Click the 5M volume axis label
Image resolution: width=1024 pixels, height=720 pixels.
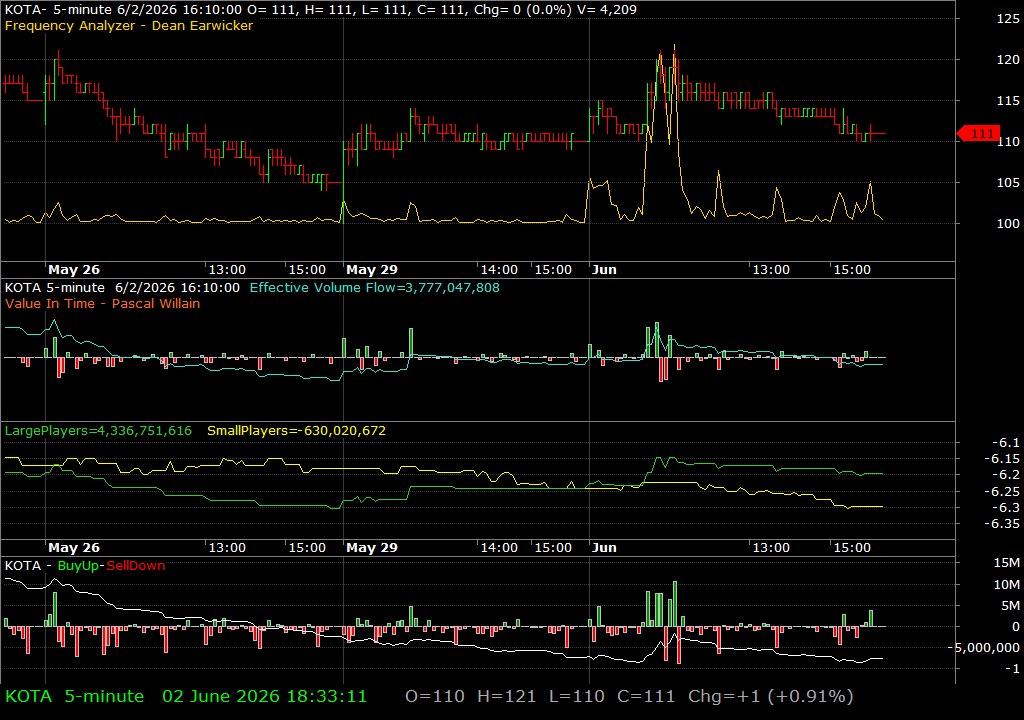pyautogui.click(x=1010, y=606)
